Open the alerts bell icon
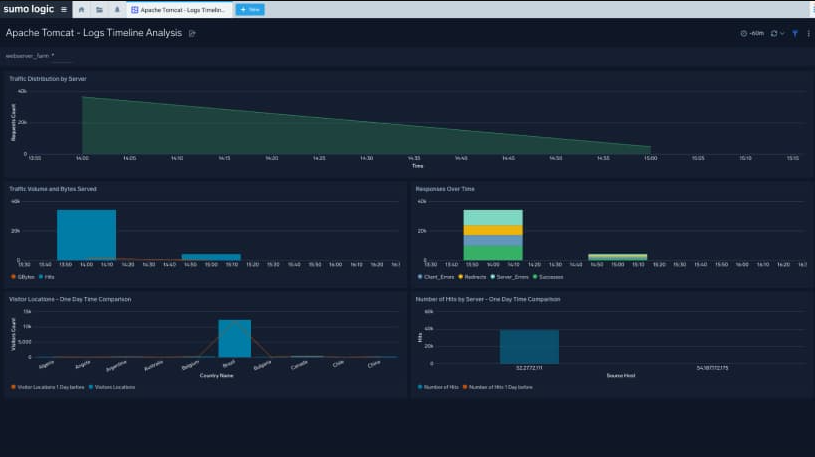 click(x=118, y=9)
